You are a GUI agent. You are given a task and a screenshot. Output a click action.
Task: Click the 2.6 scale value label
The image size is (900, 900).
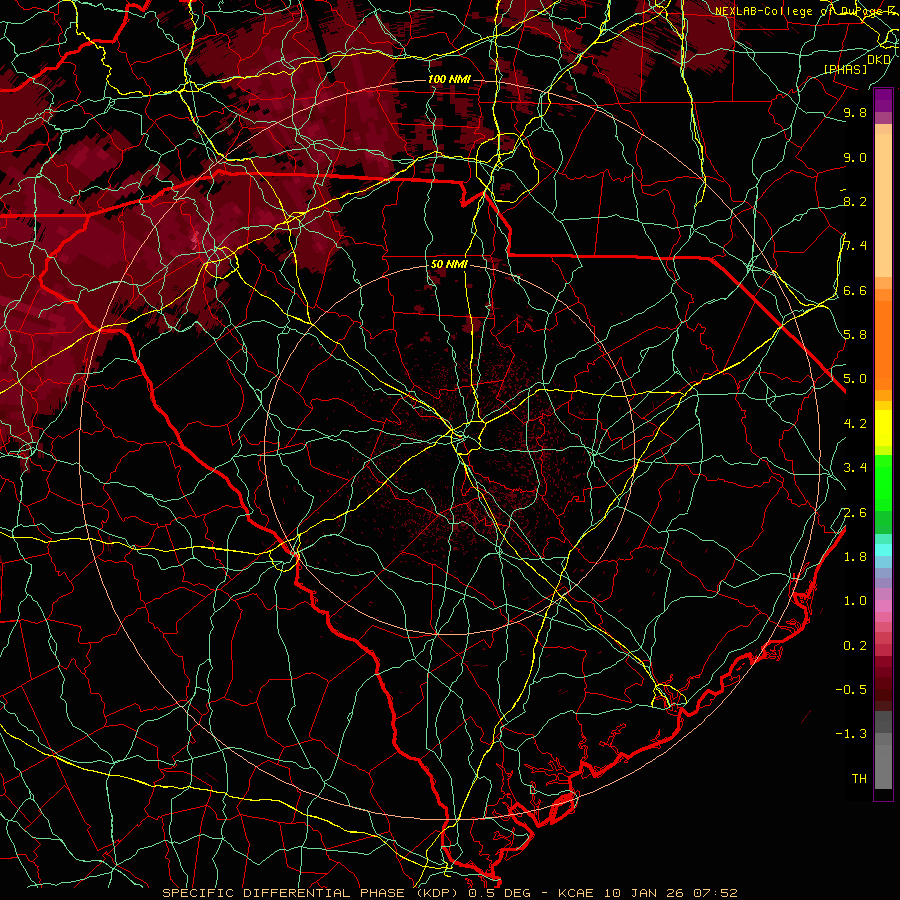855,512
